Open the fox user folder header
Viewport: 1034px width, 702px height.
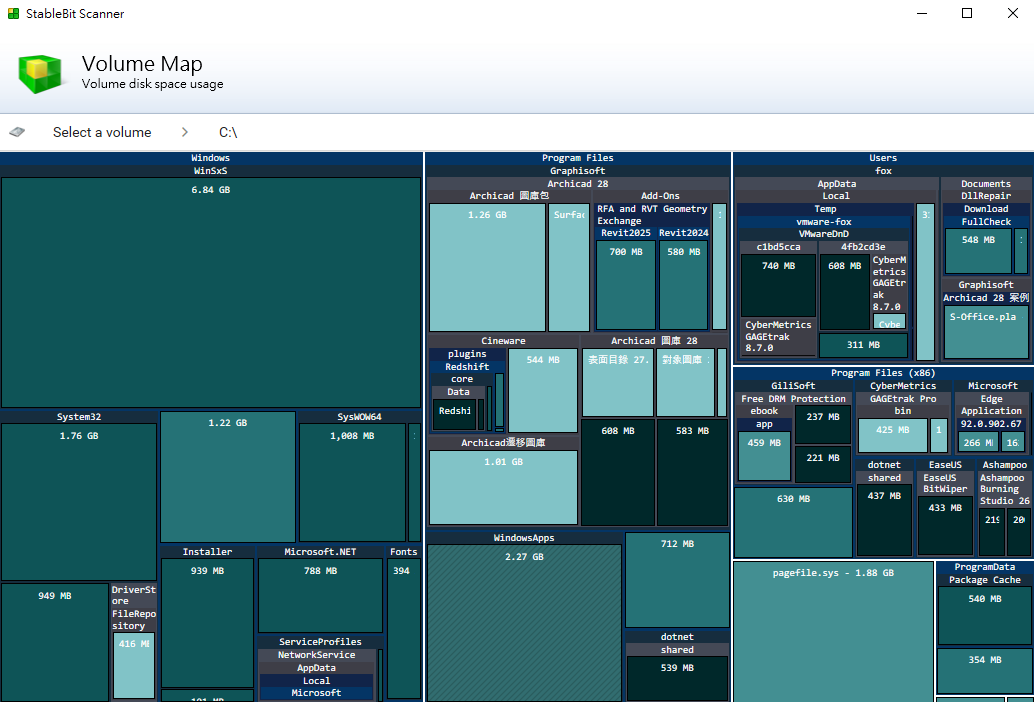point(883,171)
